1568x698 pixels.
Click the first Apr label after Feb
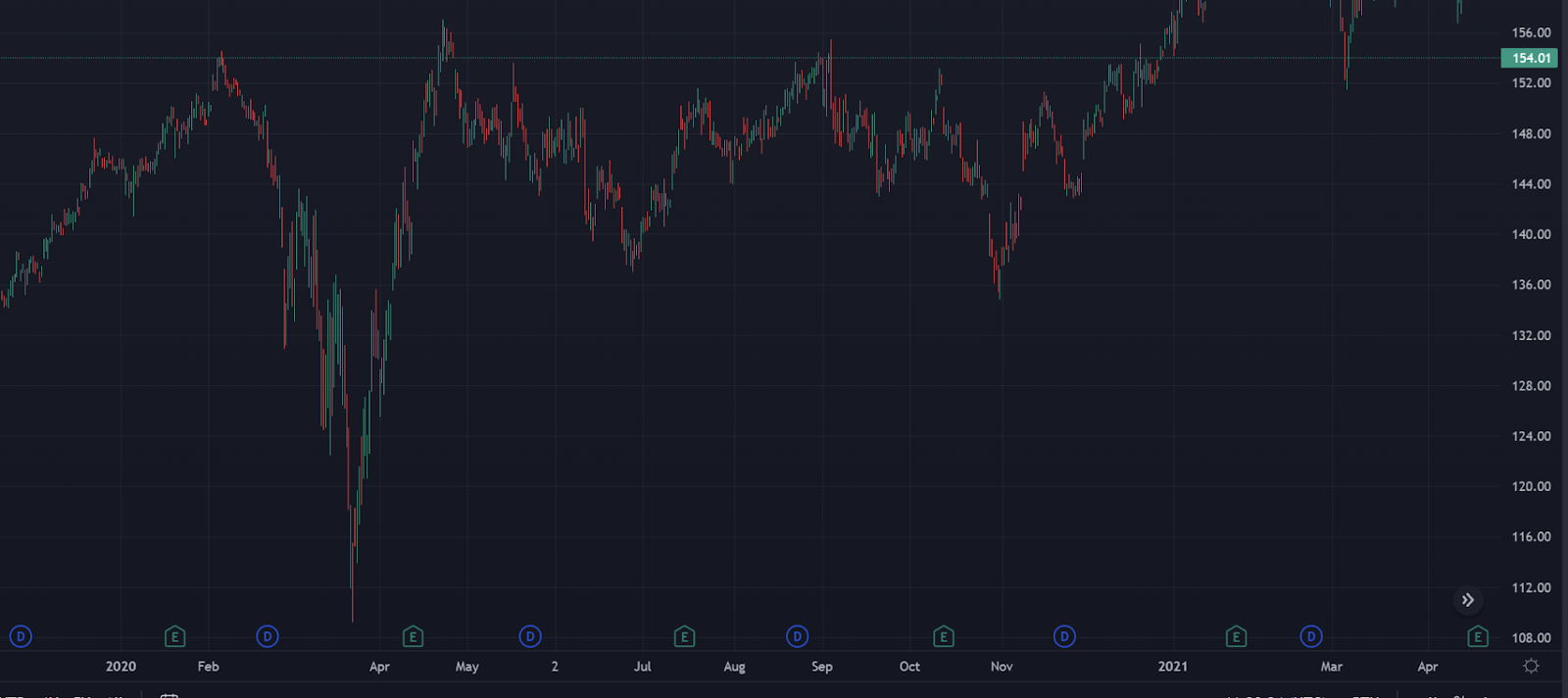click(379, 667)
